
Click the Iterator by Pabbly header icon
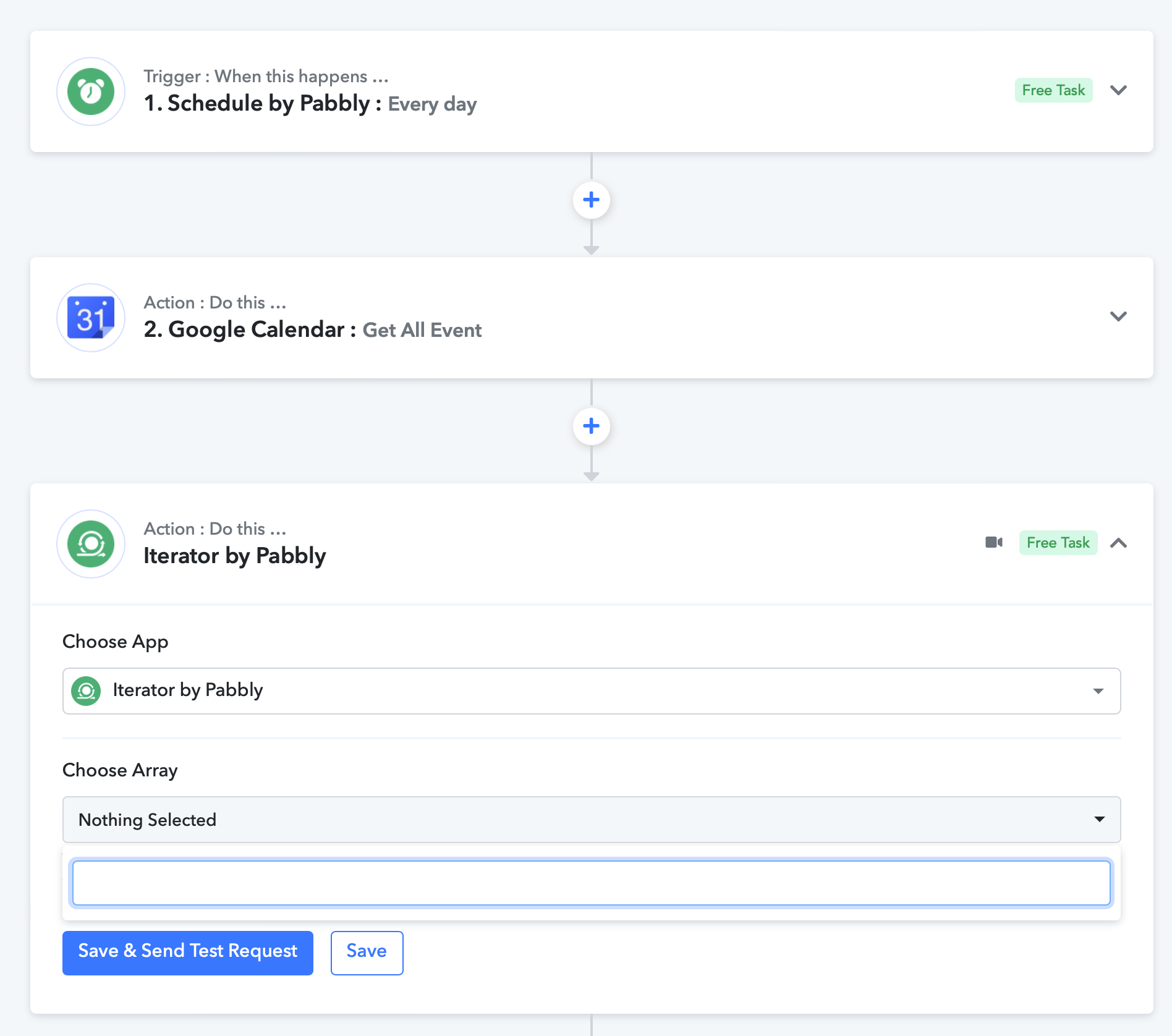[91, 544]
